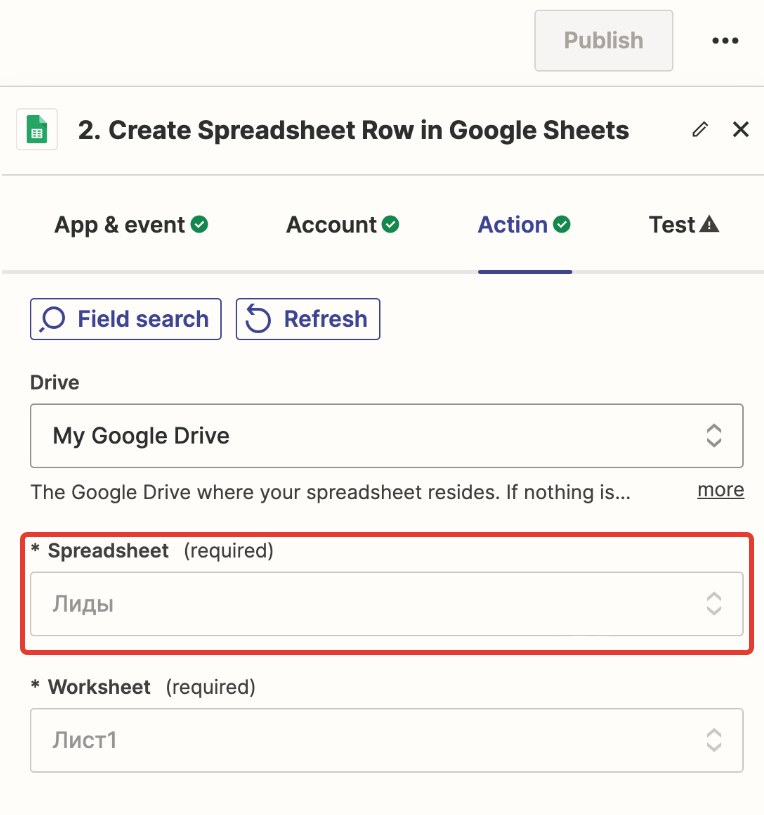Click the pencil icon to rename step
Image resolution: width=764 pixels, height=815 pixels.
(700, 130)
